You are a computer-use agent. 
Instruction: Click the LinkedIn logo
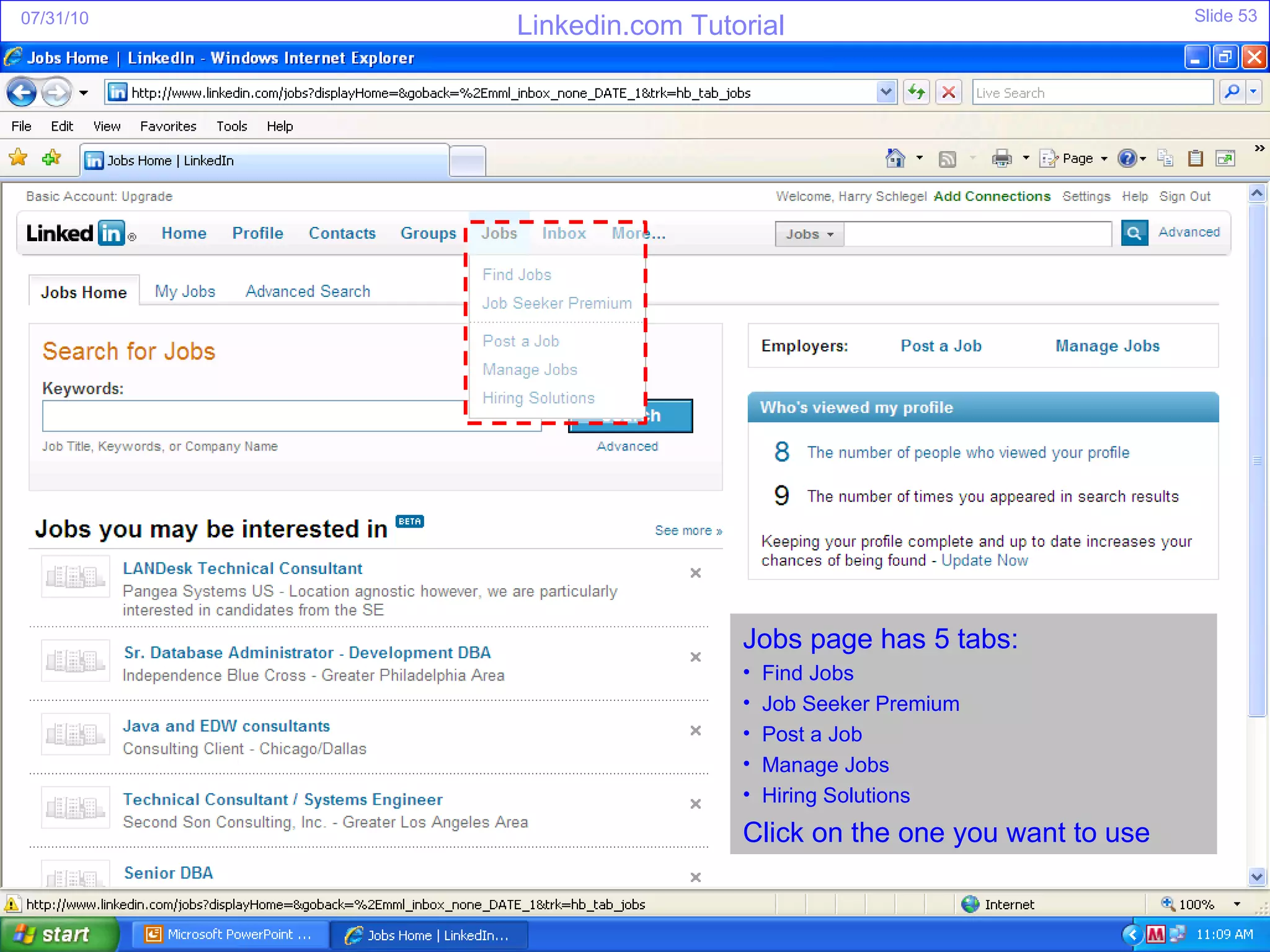(81, 234)
